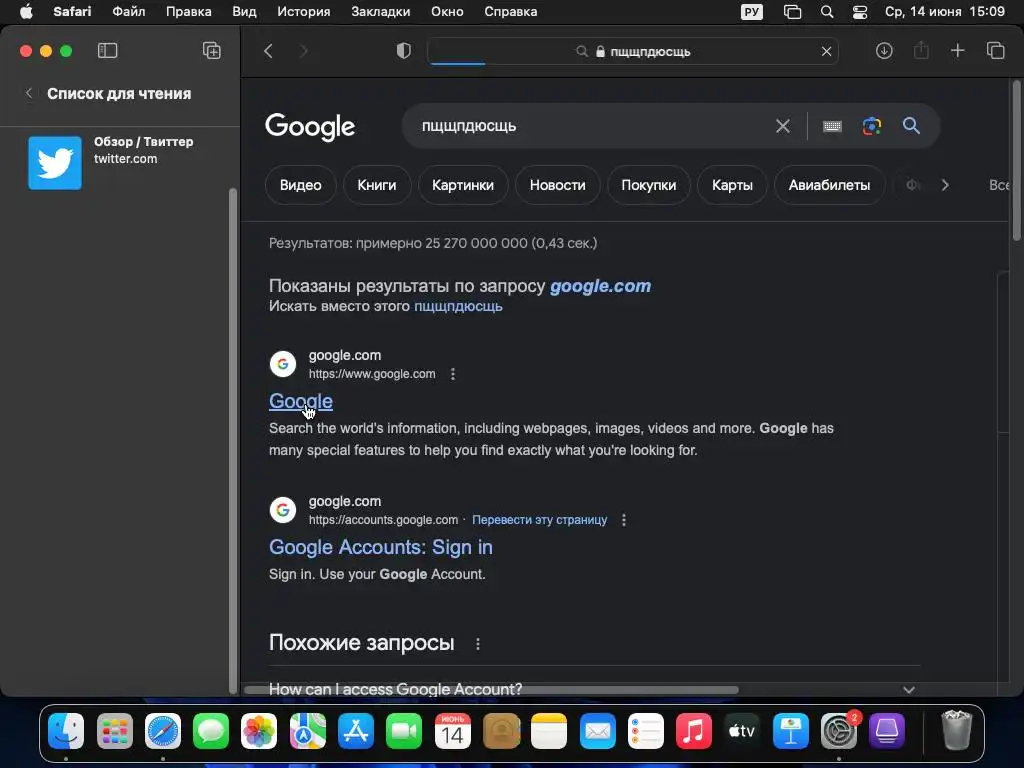Open the Apple menu

(26, 12)
